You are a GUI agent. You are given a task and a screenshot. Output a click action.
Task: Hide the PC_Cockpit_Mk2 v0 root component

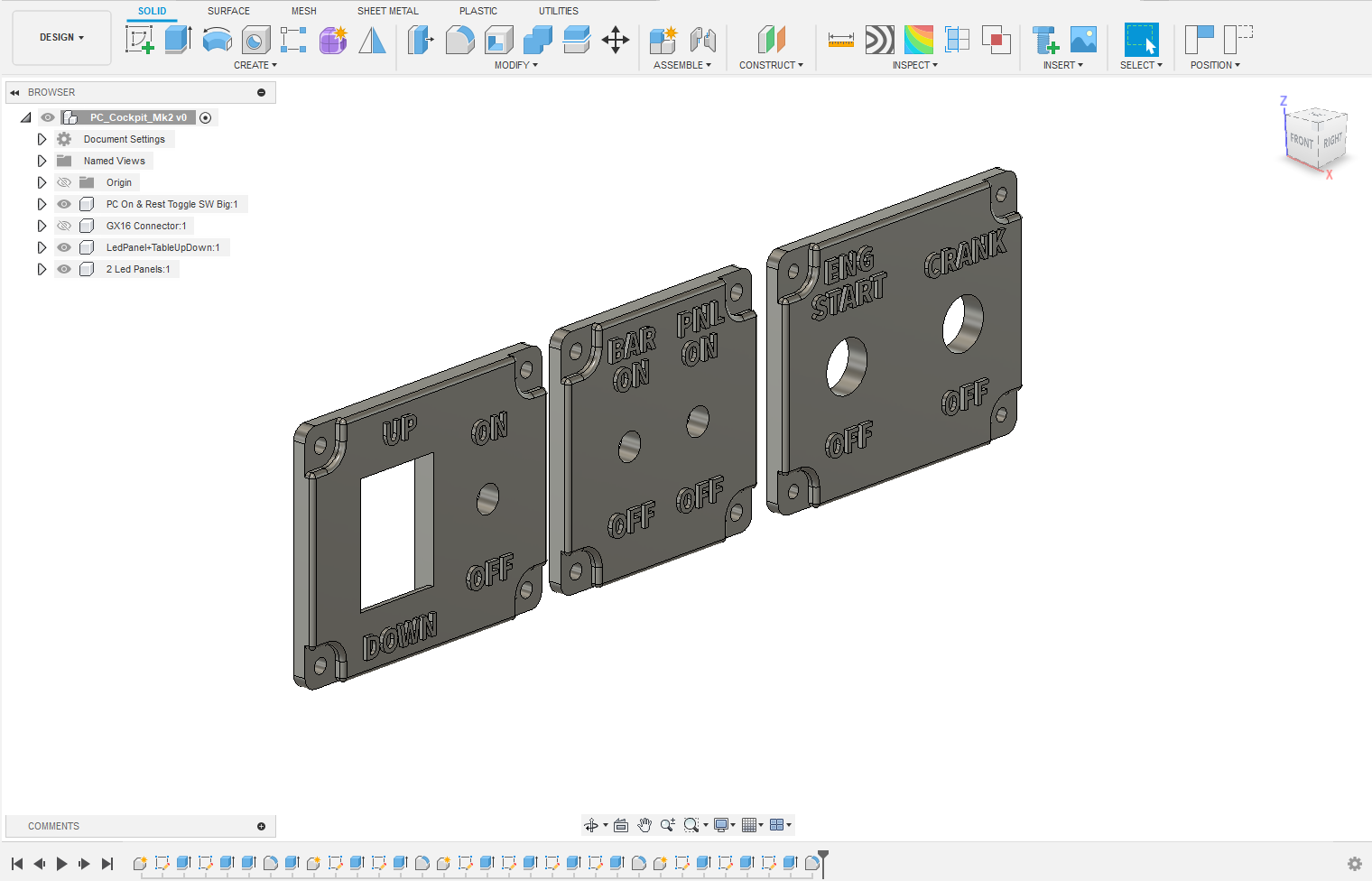pos(48,117)
